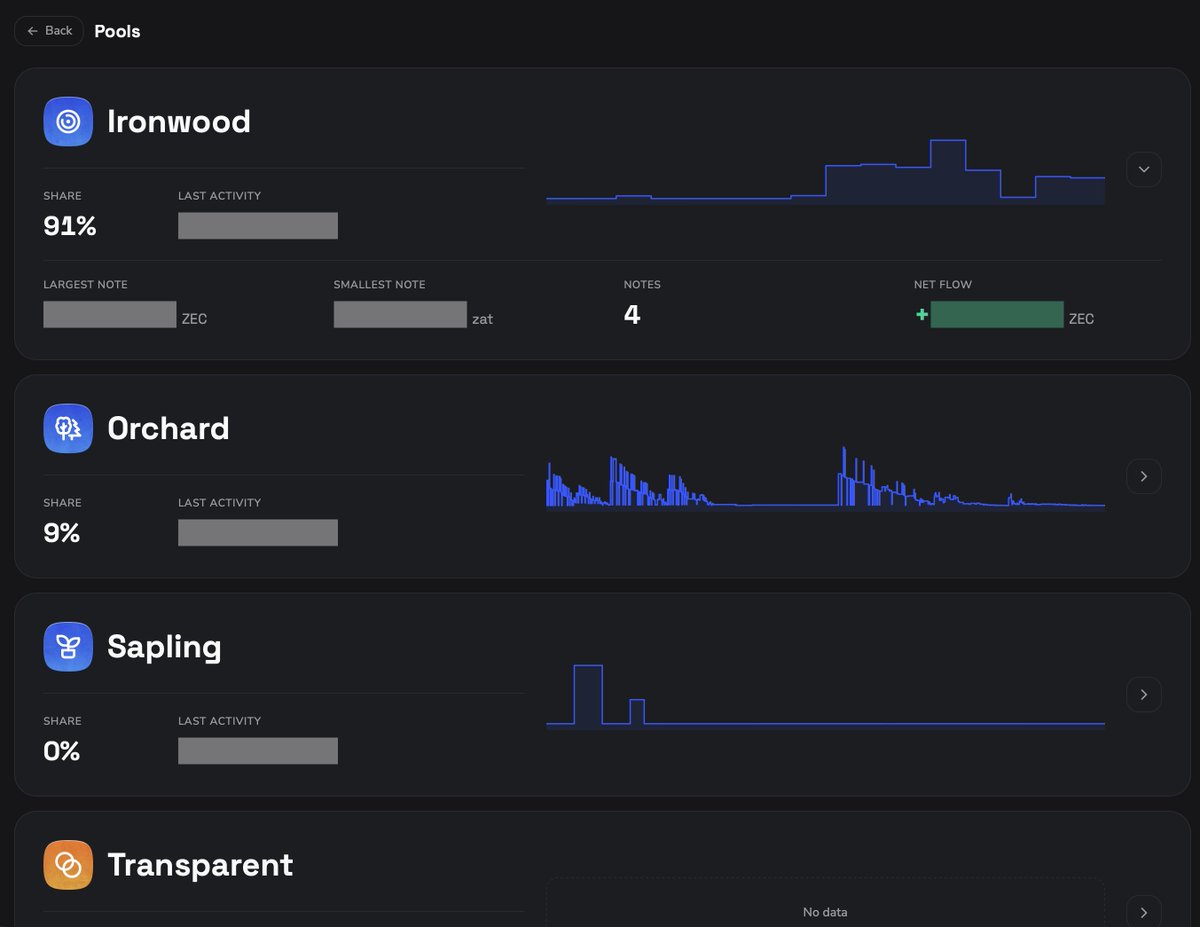Click the SMALLEST NOTE label

click(380, 285)
